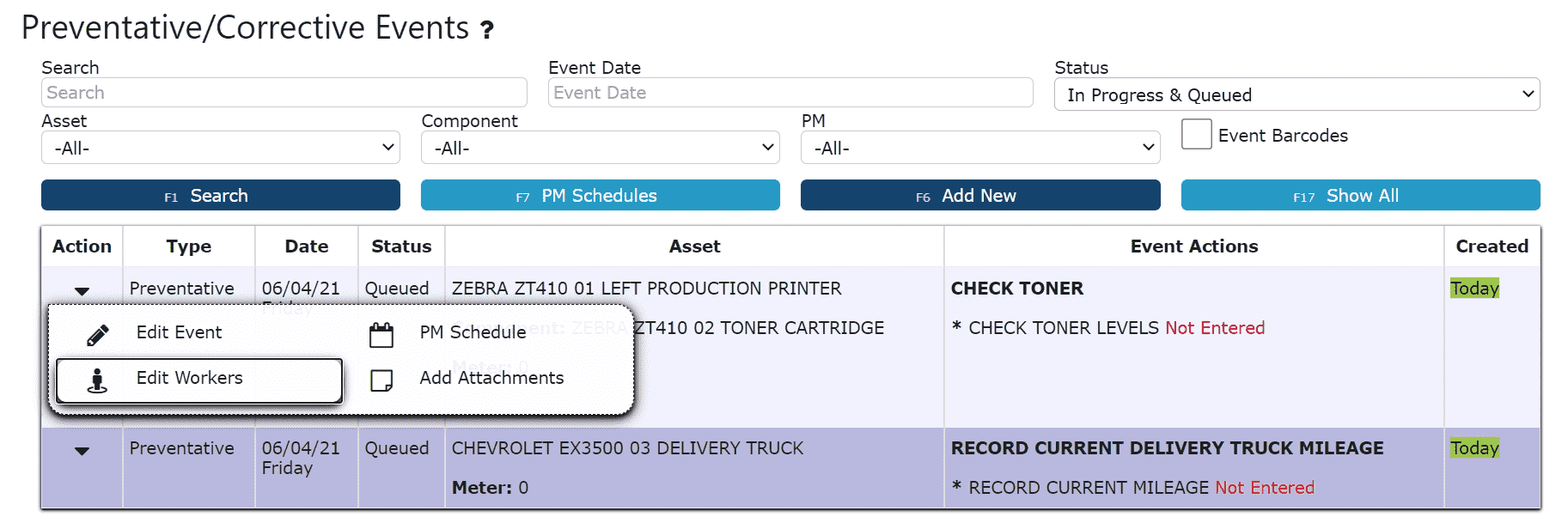Image resolution: width=1568 pixels, height=523 pixels.
Task: Click into the Event Date field
Action: pos(790,93)
